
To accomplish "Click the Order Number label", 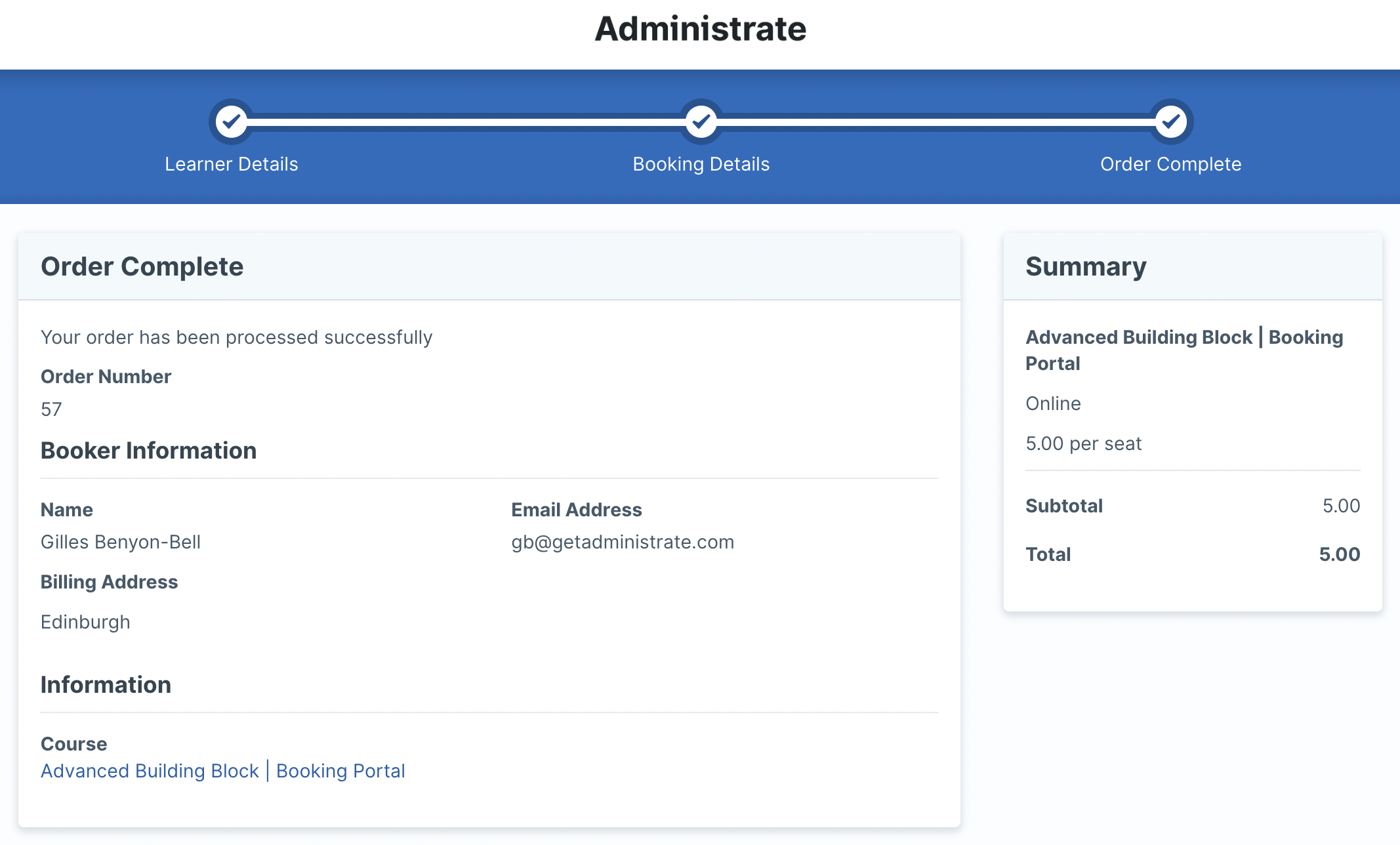I will pyautogui.click(x=106, y=377).
